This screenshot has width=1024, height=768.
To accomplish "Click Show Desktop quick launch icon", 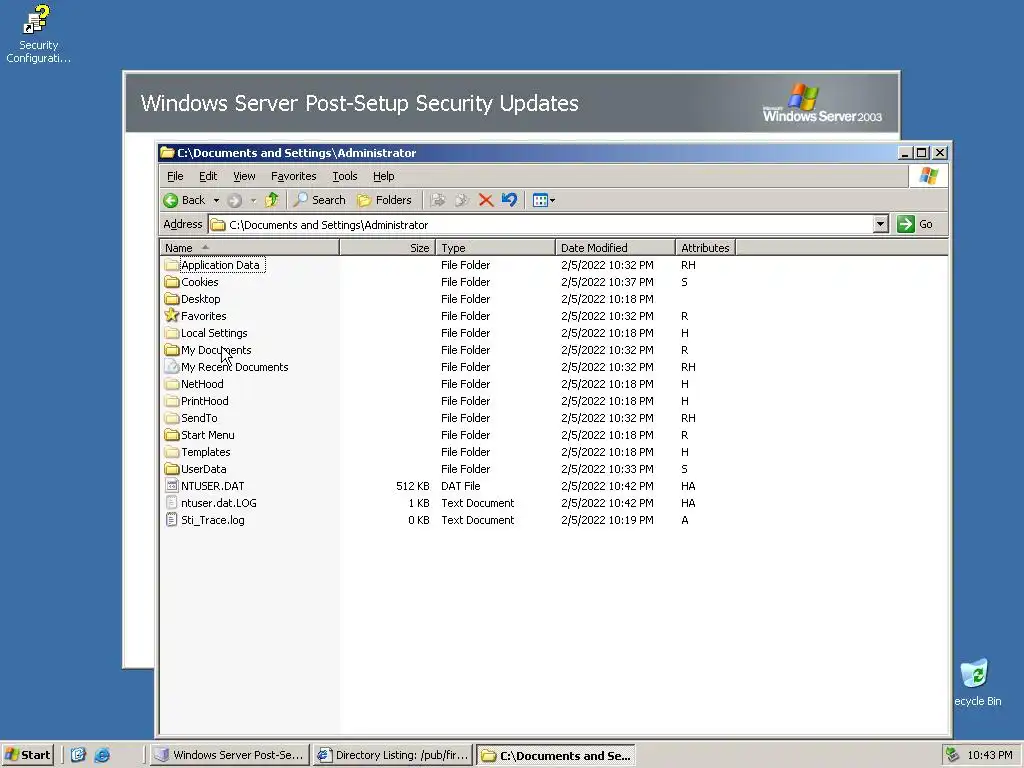I will [x=78, y=755].
